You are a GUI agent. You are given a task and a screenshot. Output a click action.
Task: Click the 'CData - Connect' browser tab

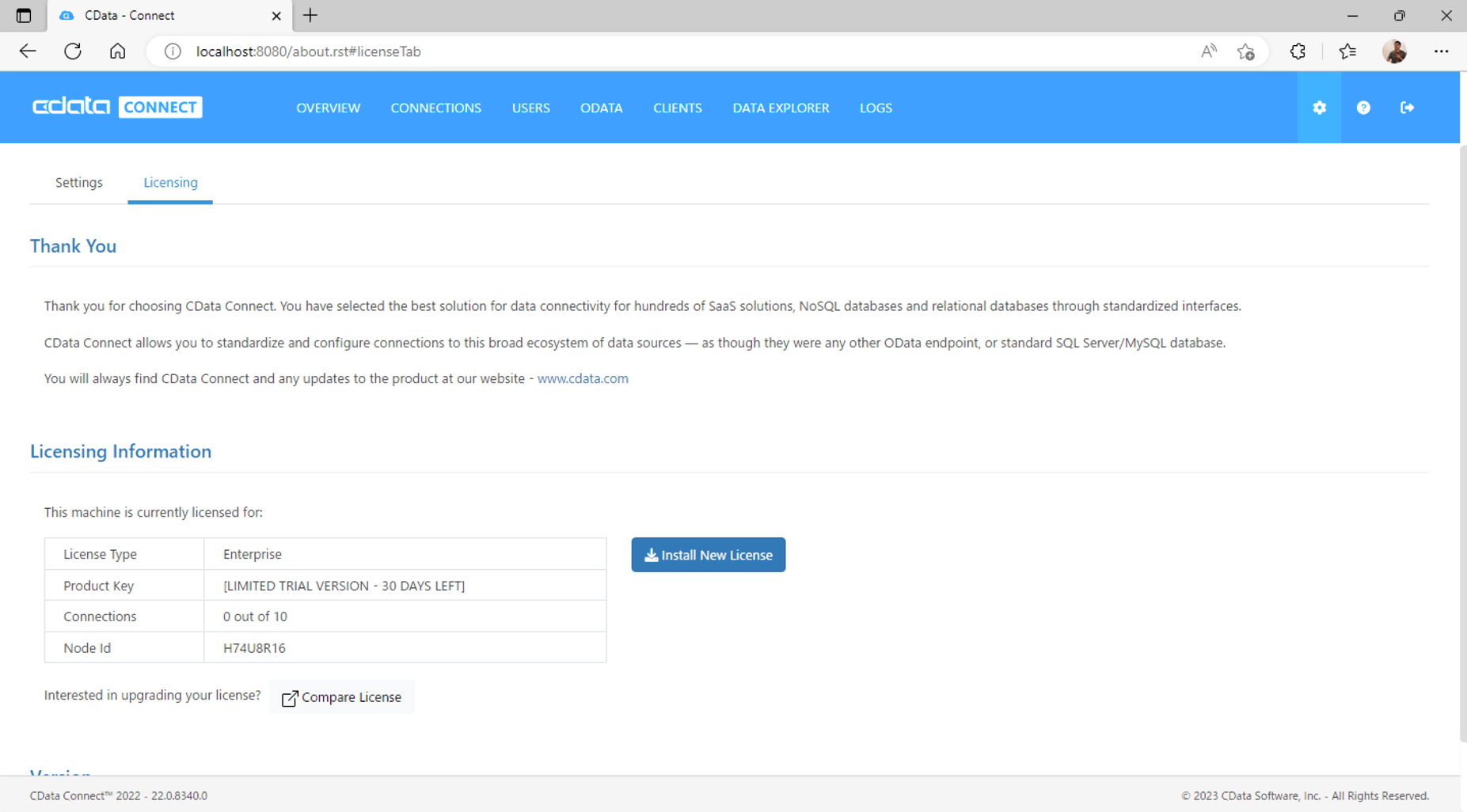169,16
